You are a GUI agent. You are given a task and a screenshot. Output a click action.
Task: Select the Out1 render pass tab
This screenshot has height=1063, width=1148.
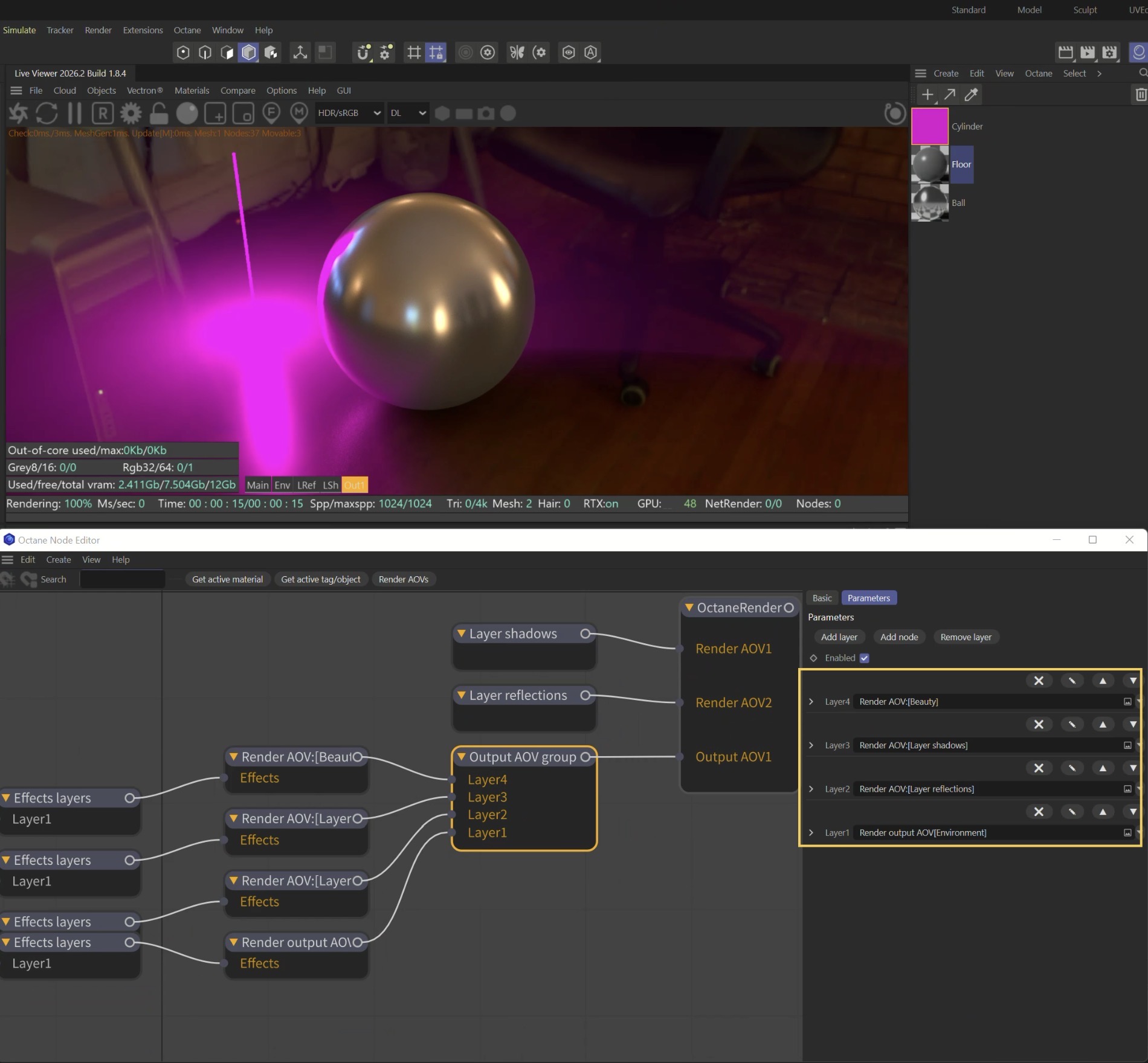click(354, 485)
